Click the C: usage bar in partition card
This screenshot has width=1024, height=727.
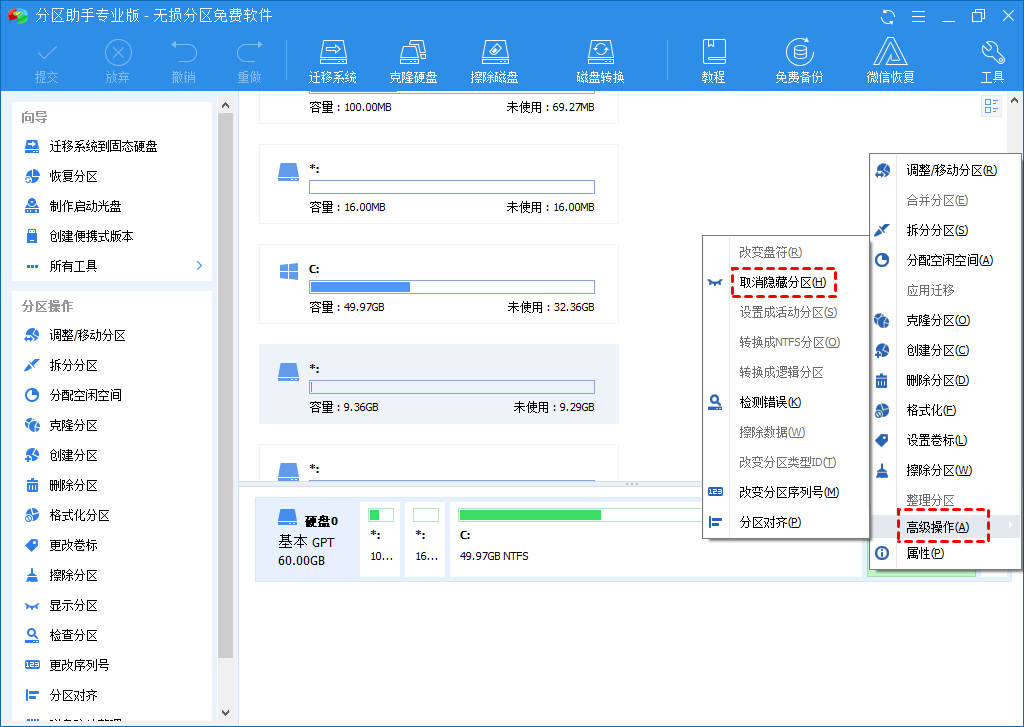click(x=451, y=287)
